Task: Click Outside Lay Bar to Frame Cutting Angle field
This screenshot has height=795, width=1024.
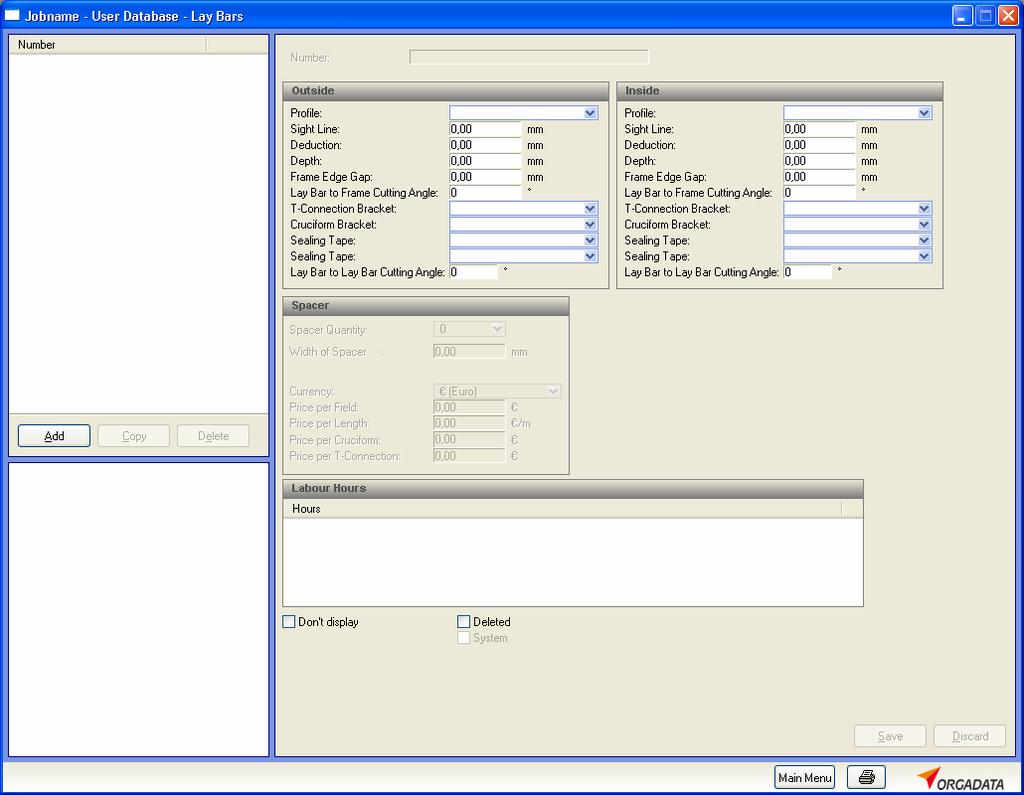Action: pyautogui.click(x=485, y=193)
